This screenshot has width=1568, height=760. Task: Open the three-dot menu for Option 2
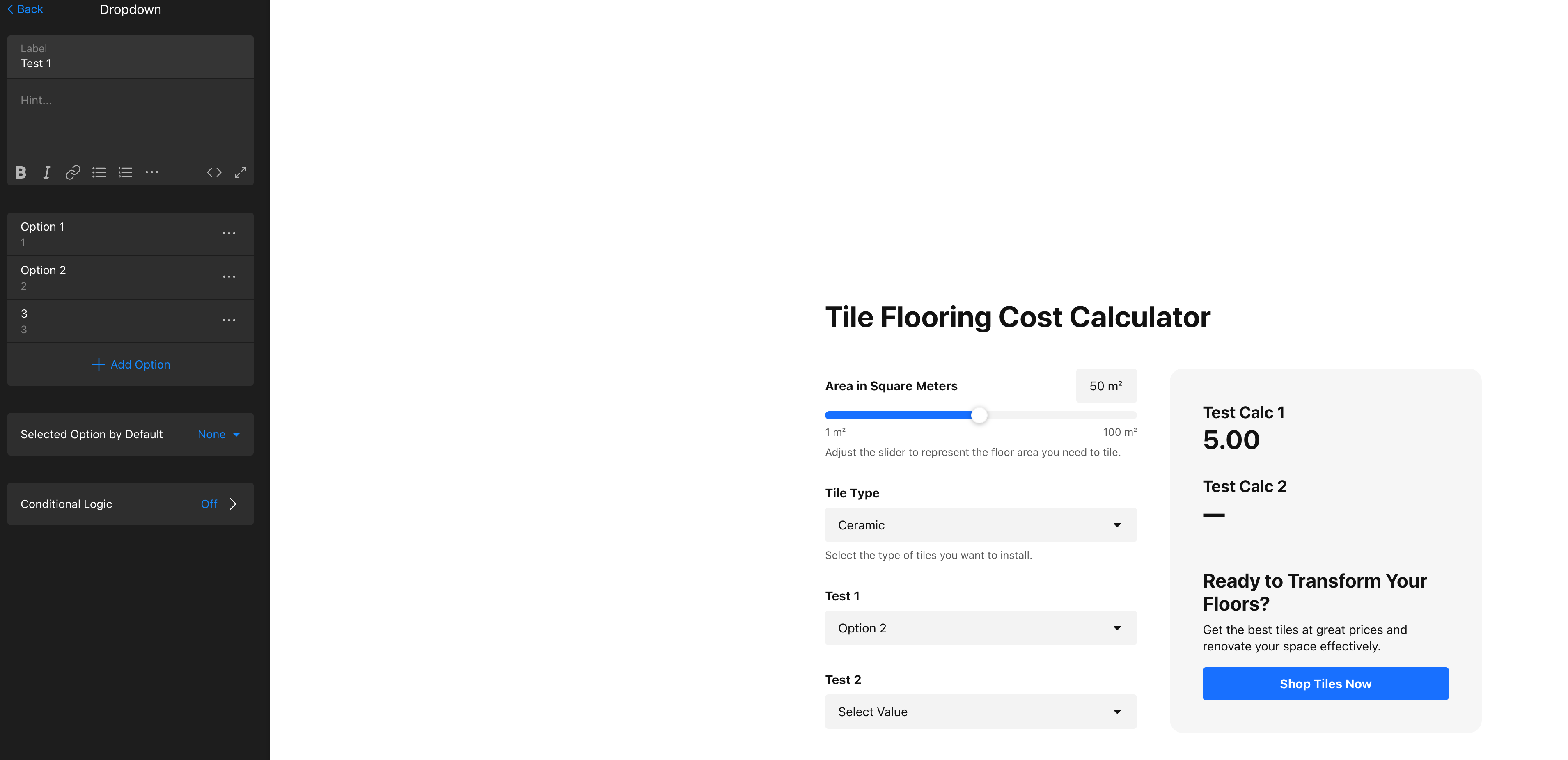point(229,277)
